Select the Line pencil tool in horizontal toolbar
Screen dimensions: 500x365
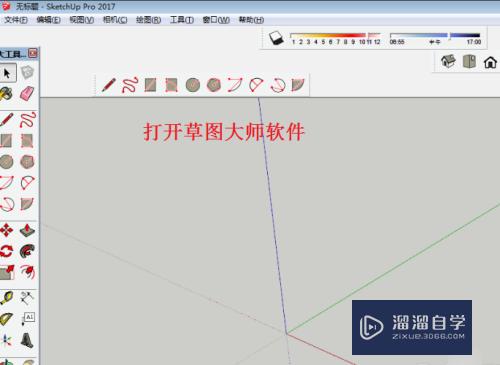108,85
